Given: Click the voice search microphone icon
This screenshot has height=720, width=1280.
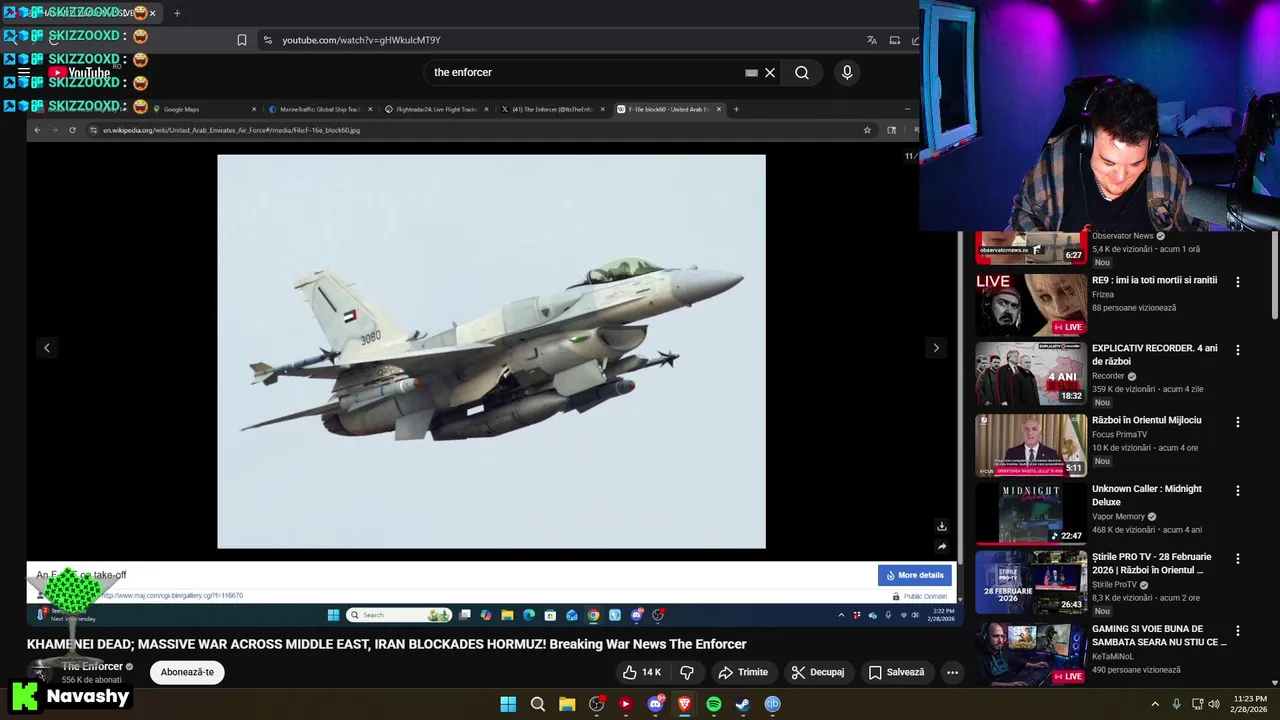Looking at the screenshot, I should tap(847, 72).
